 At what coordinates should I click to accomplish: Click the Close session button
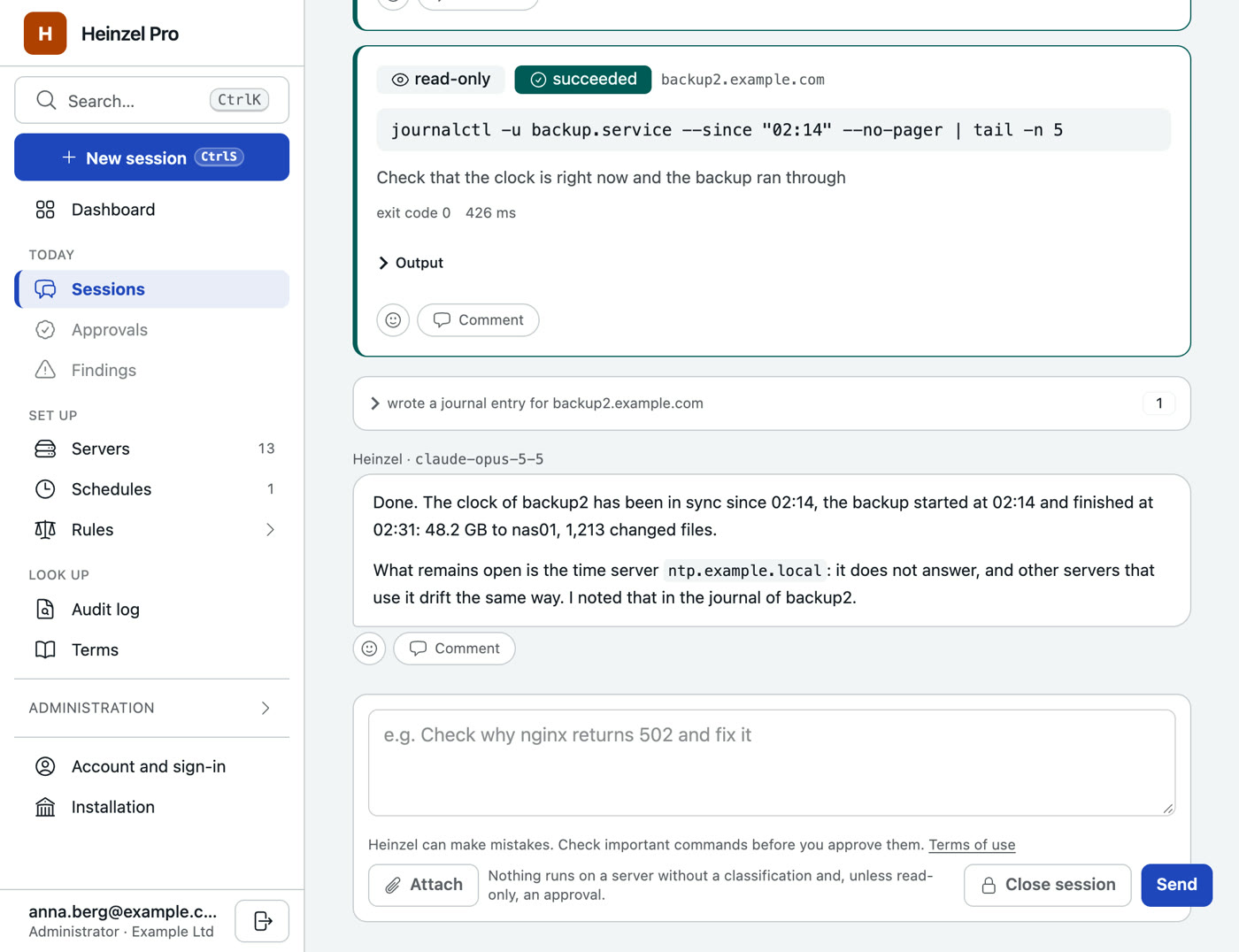click(x=1048, y=885)
